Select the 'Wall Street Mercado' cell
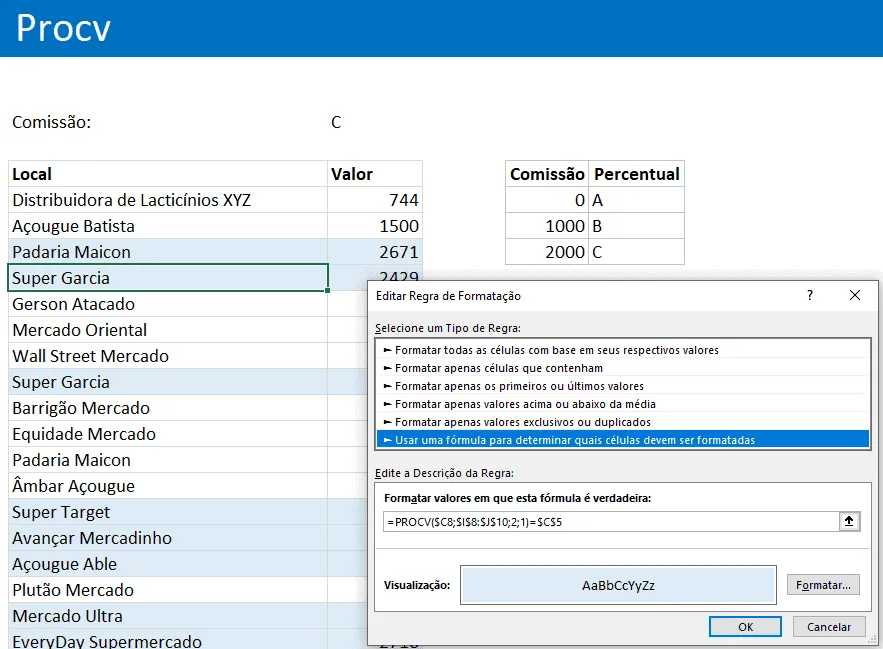This screenshot has height=649, width=883. click(x=168, y=356)
